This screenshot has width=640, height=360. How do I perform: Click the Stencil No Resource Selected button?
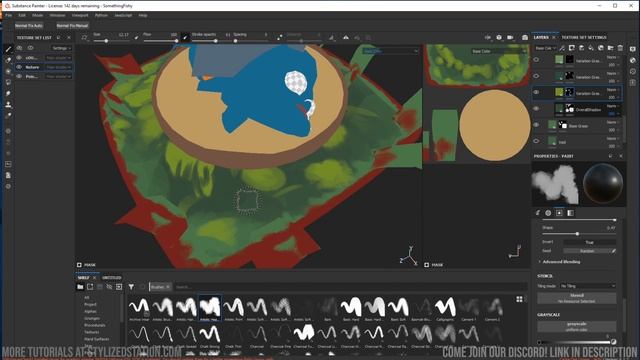(x=577, y=298)
